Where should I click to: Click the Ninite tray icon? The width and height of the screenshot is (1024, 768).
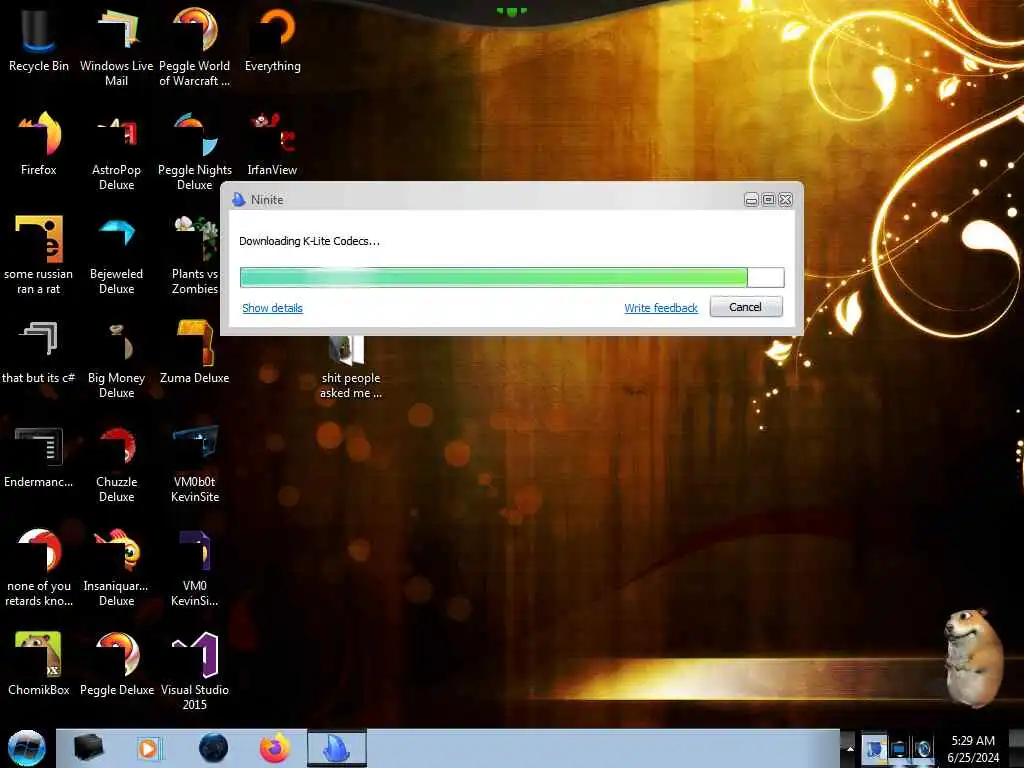874,749
